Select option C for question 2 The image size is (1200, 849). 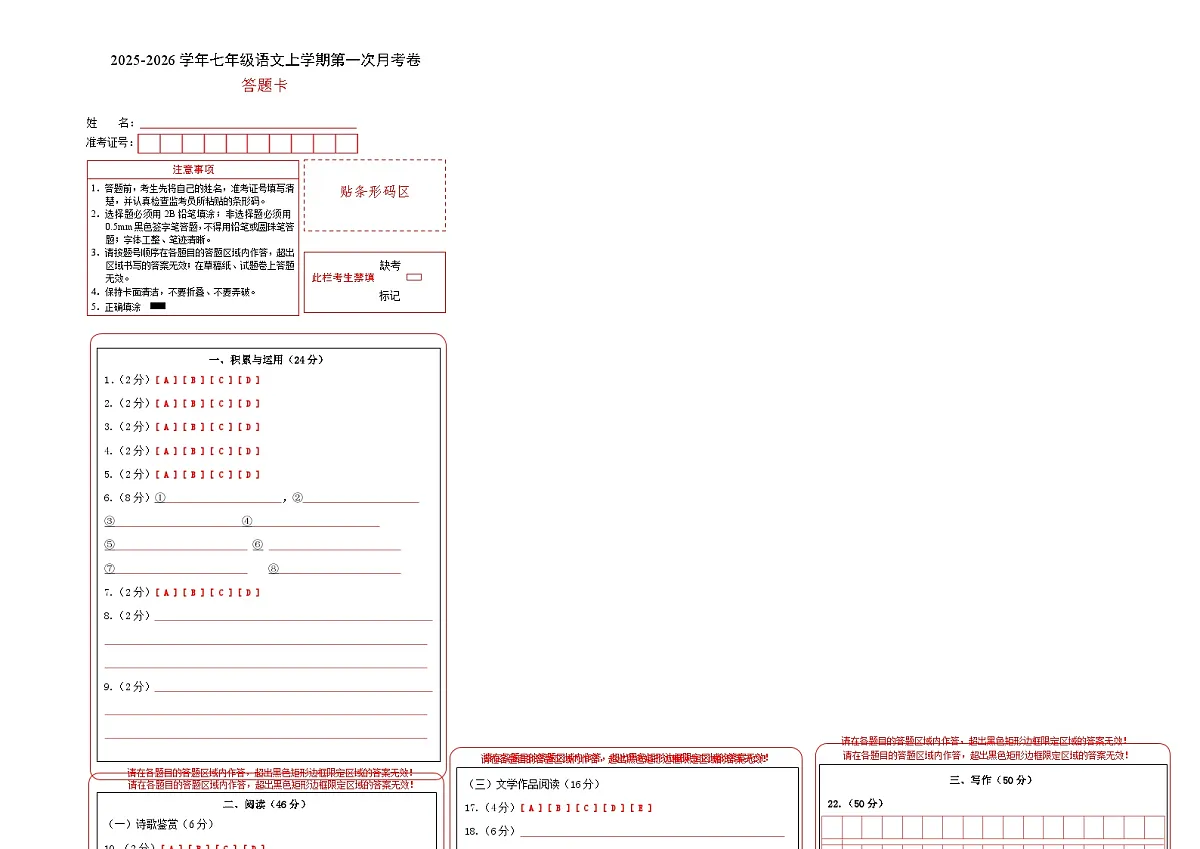pos(220,403)
